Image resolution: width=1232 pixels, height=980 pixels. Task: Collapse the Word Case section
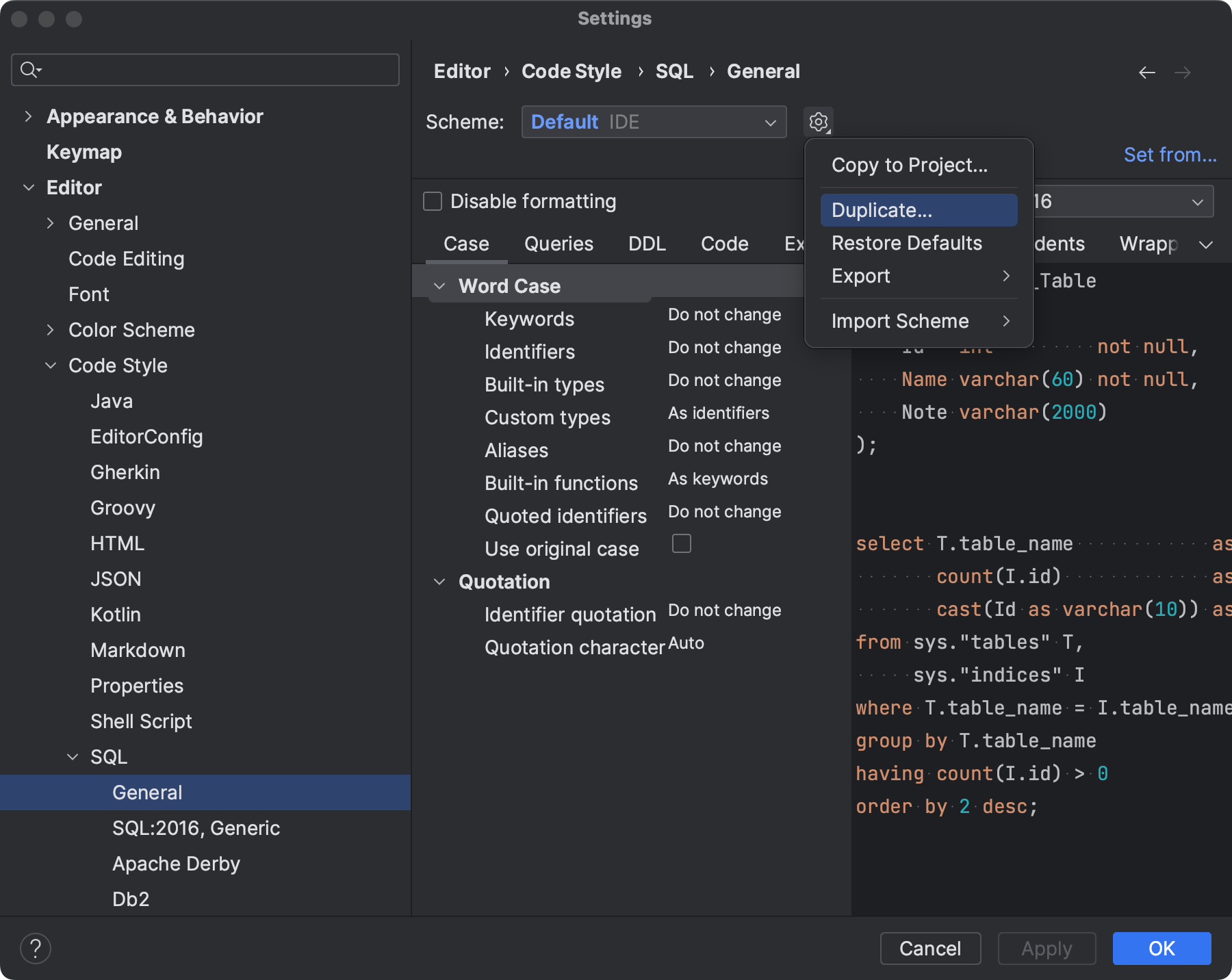pos(440,285)
